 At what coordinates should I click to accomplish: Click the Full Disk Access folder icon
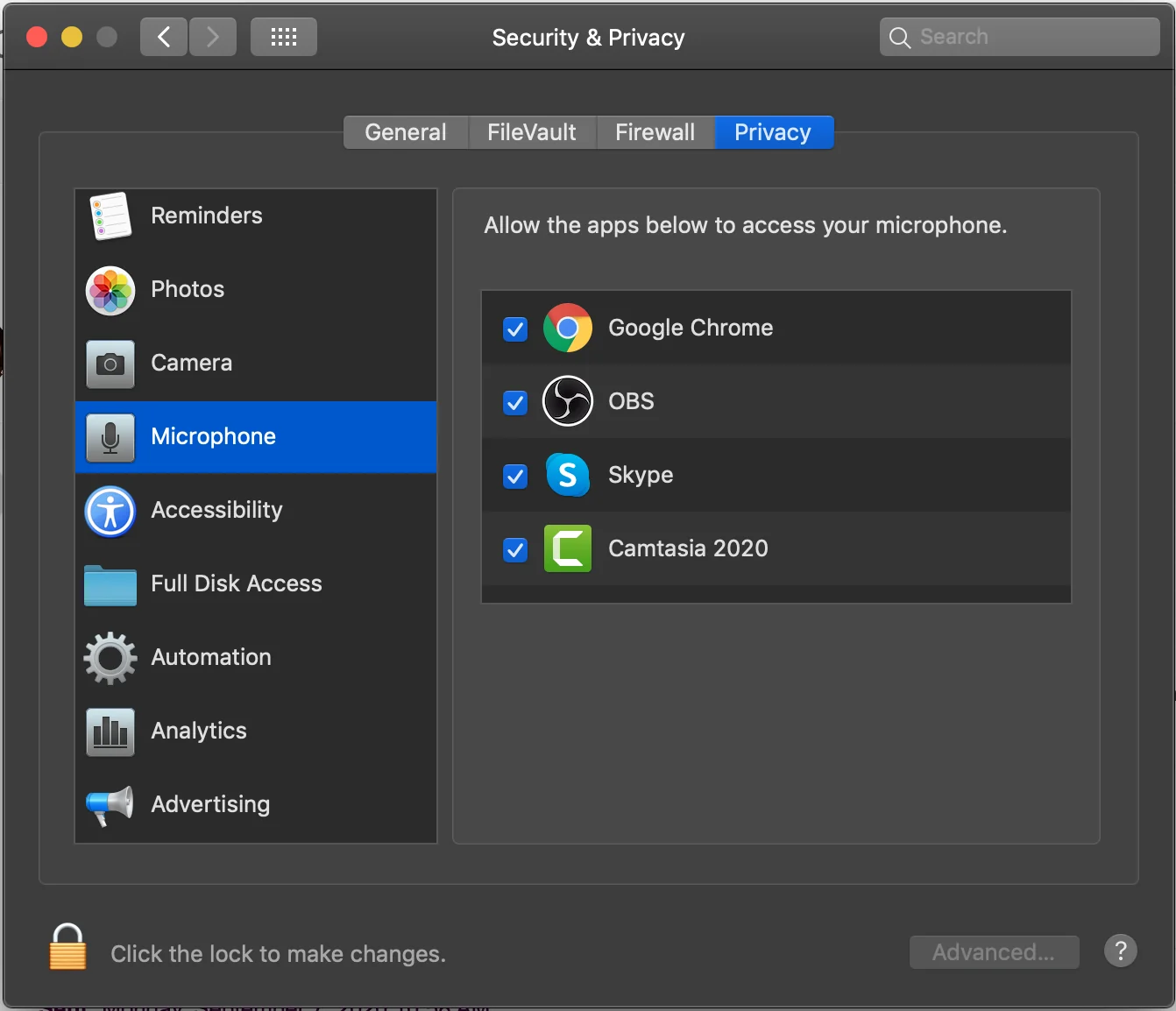coord(110,585)
